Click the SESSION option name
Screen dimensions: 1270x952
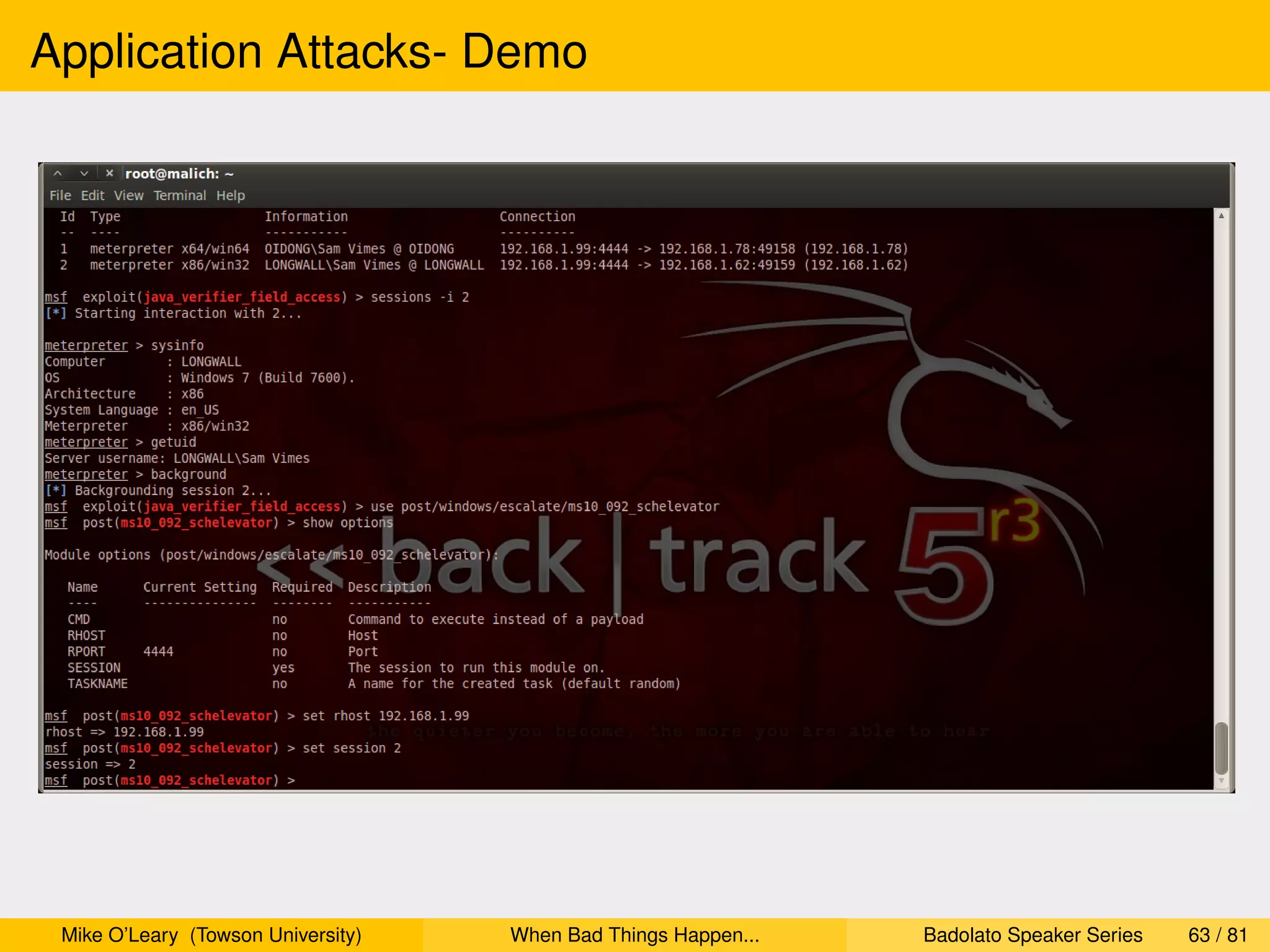[x=94, y=668]
